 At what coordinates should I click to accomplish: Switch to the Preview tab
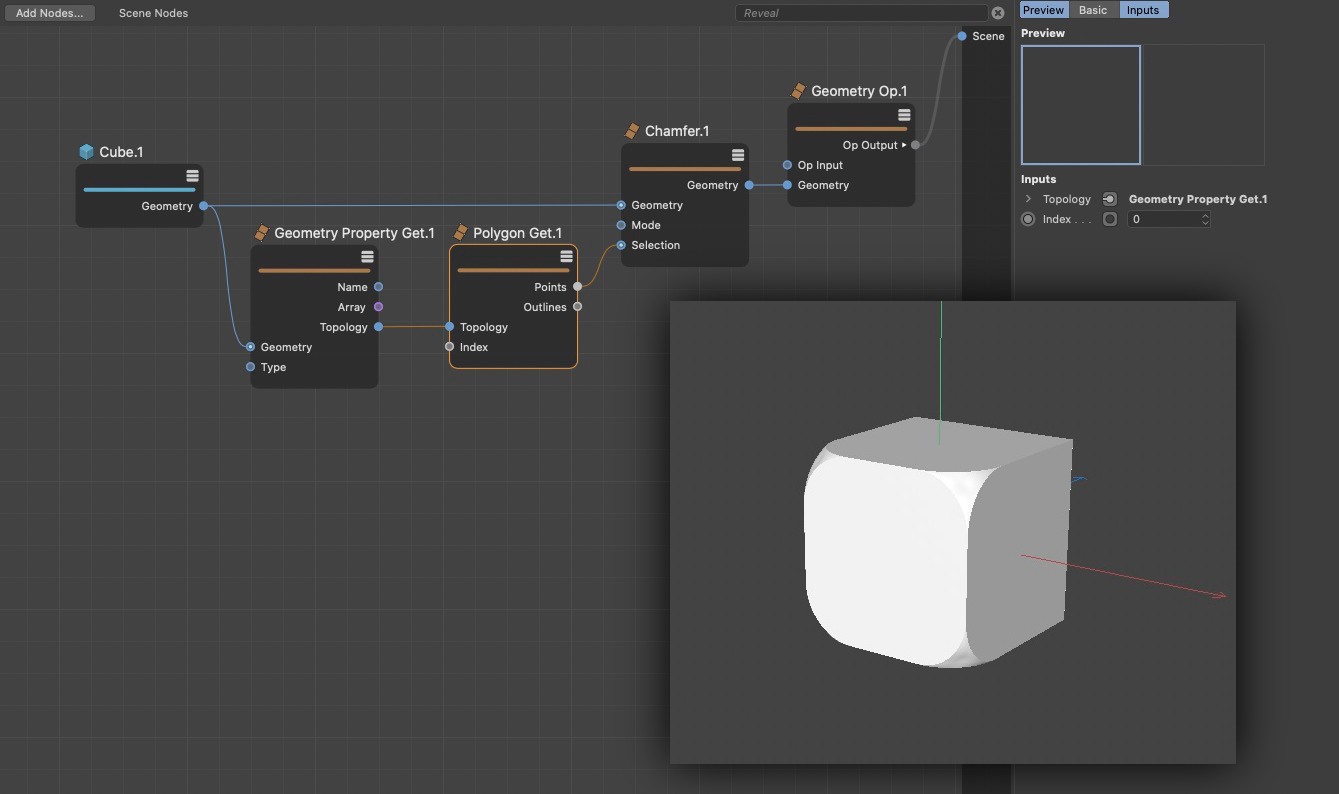1043,10
